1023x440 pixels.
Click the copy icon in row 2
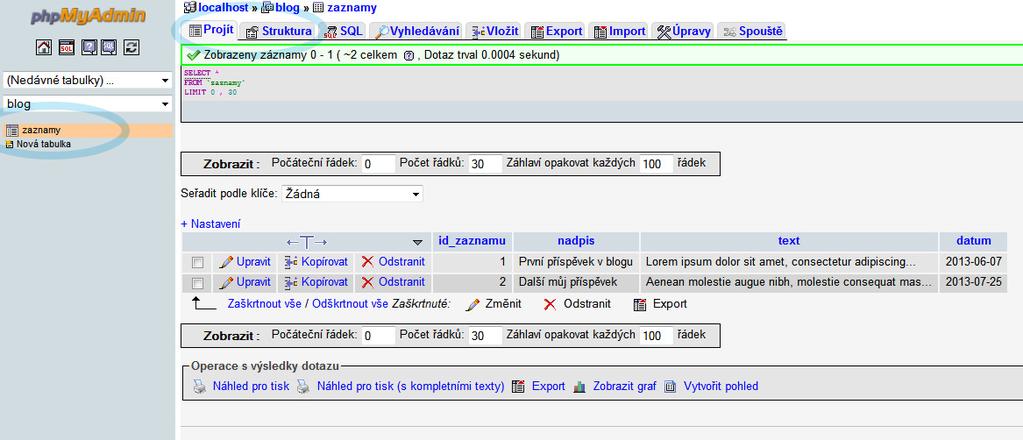(291, 282)
